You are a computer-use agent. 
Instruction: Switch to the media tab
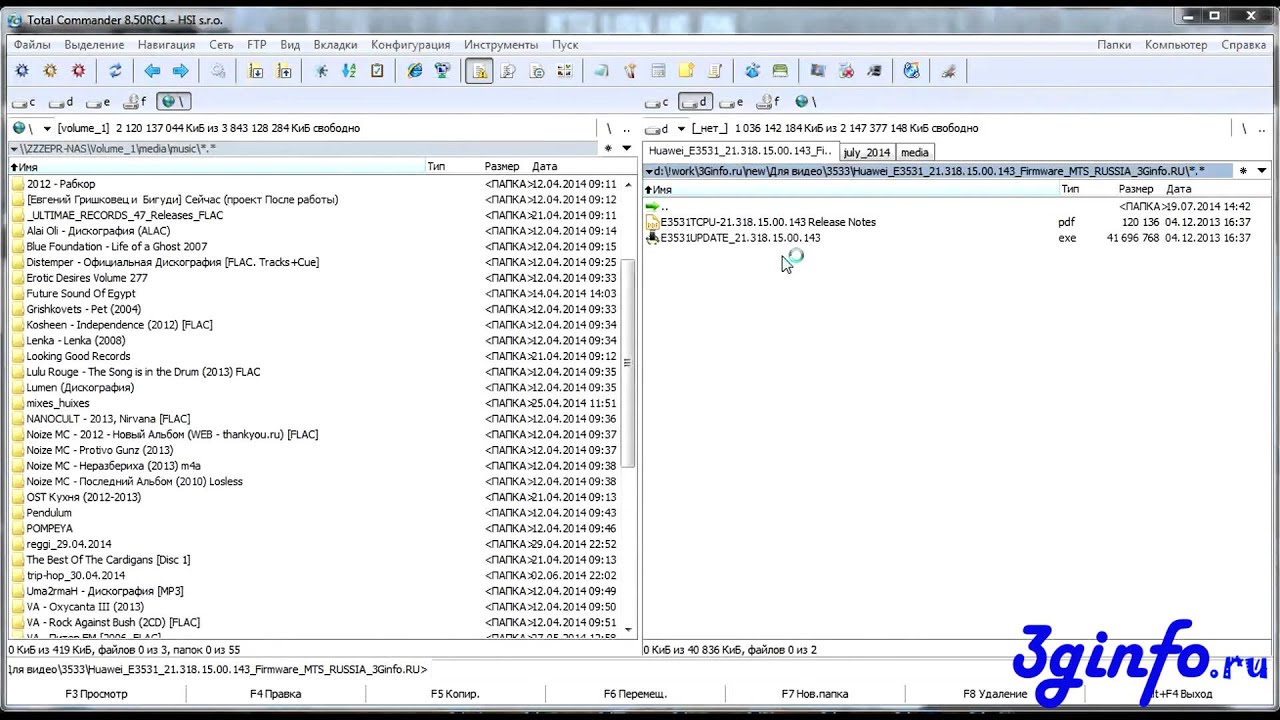(914, 152)
